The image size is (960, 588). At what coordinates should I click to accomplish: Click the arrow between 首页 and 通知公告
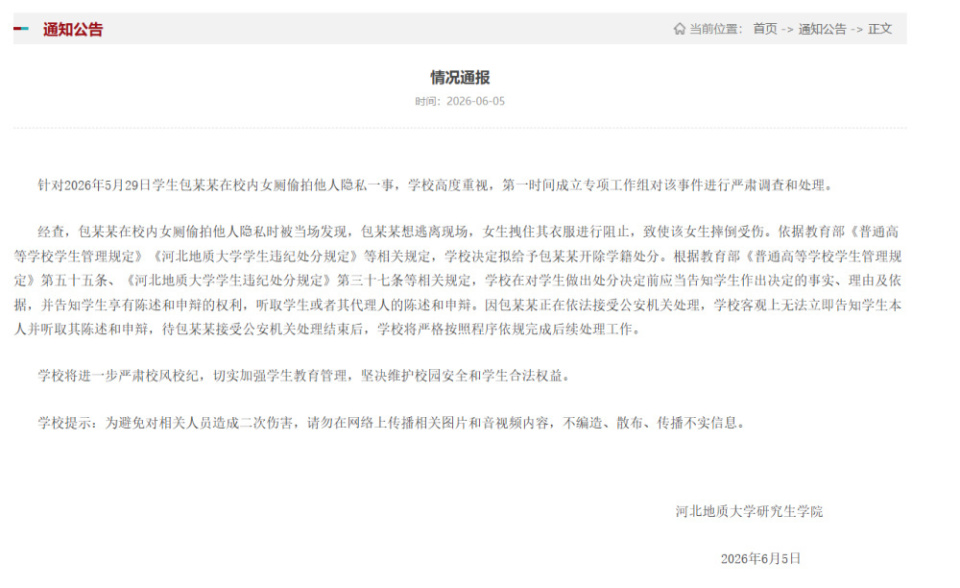coord(787,29)
